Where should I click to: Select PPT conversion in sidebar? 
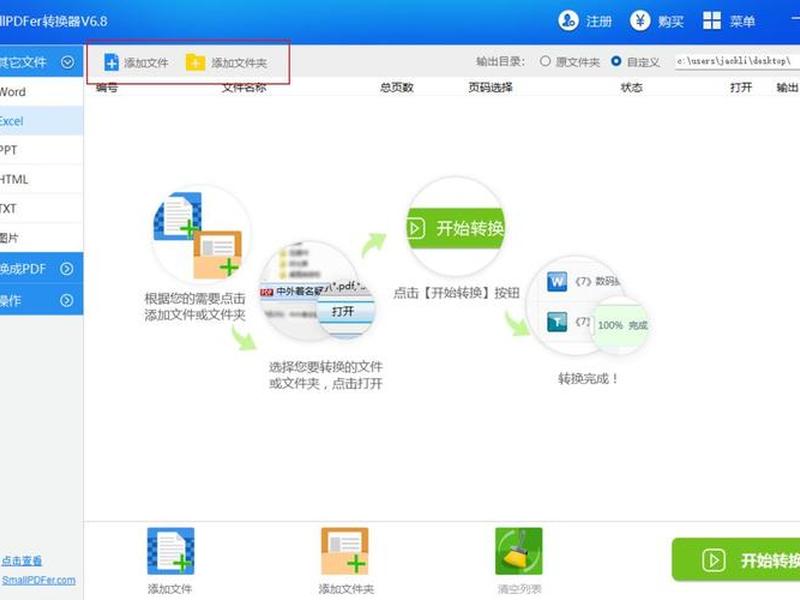(x=41, y=150)
